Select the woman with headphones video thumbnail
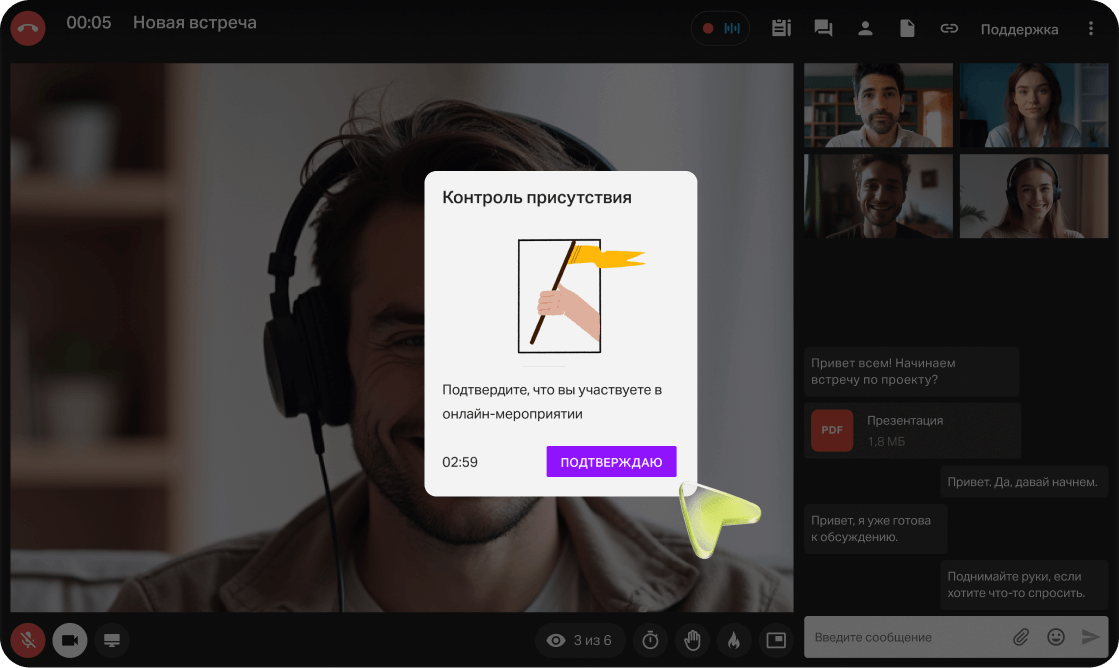This screenshot has width=1119, height=668. tap(1034, 196)
